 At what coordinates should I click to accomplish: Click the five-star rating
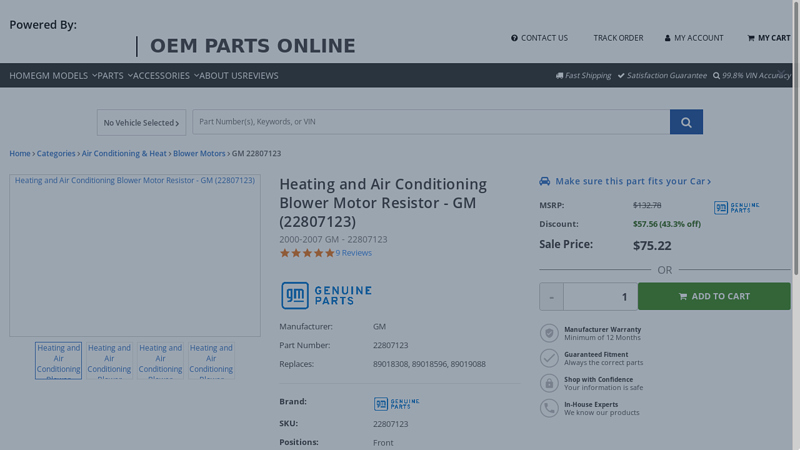307,253
